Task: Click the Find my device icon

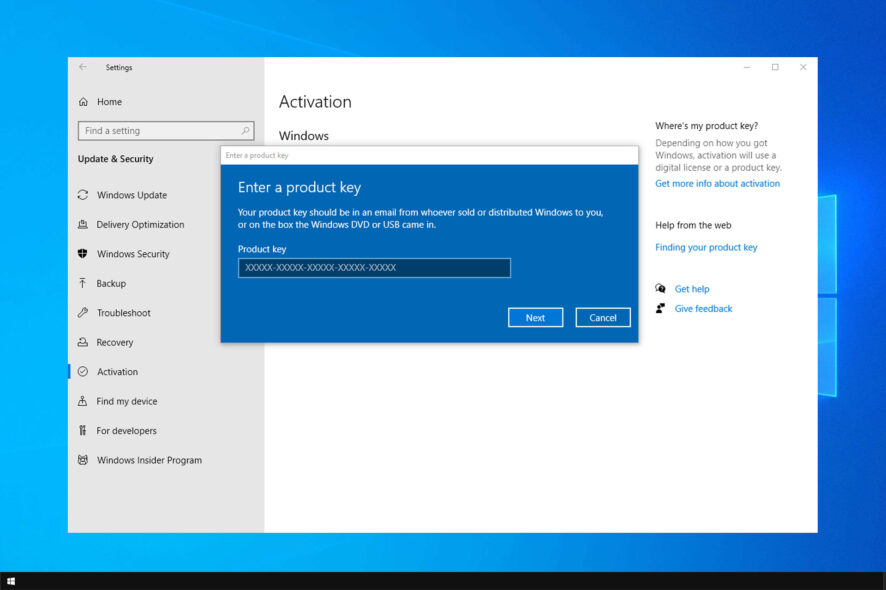Action: [83, 401]
